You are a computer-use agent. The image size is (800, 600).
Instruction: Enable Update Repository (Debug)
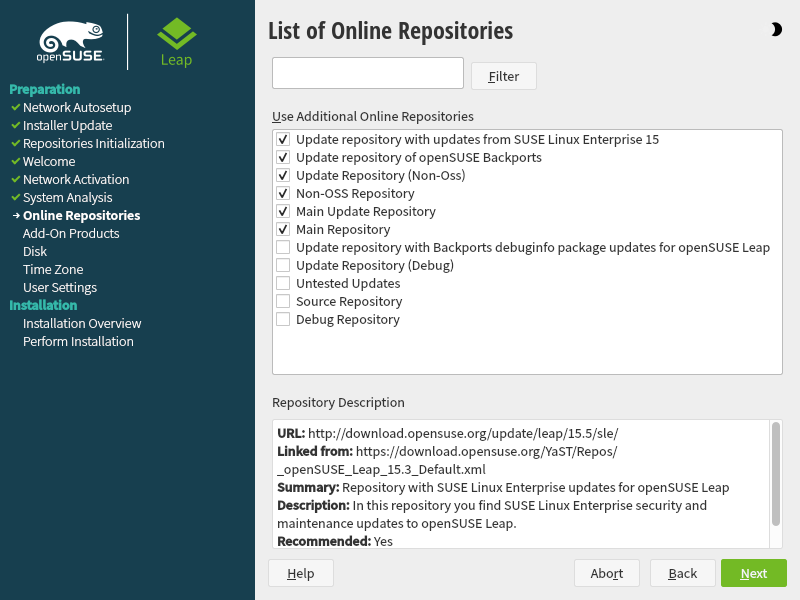[283, 265]
